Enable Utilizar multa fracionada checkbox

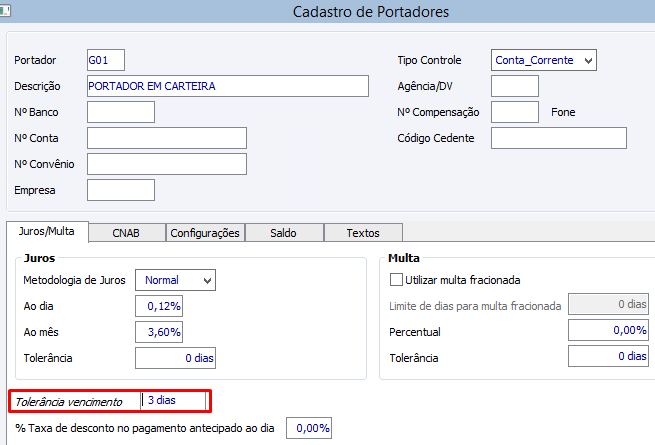(x=396, y=280)
